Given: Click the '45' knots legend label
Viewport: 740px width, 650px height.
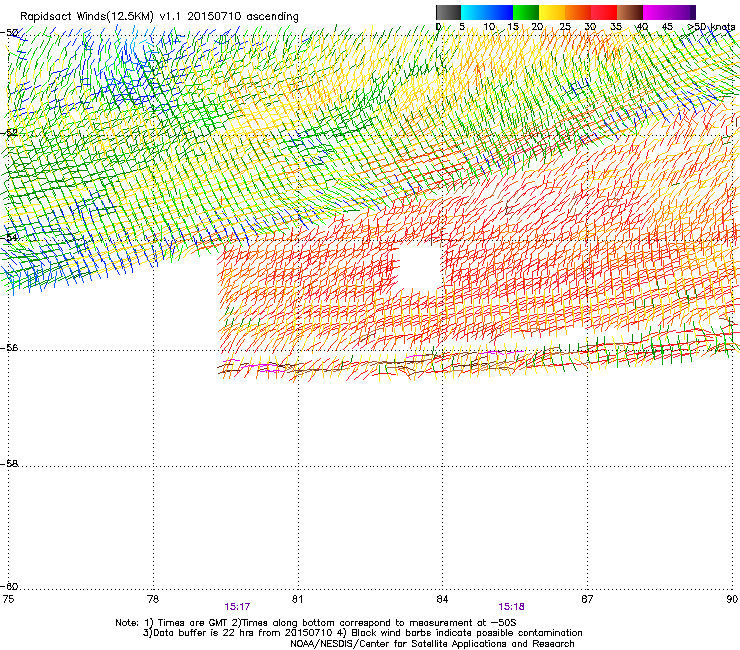Looking at the screenshot, I should click(667, 27).
